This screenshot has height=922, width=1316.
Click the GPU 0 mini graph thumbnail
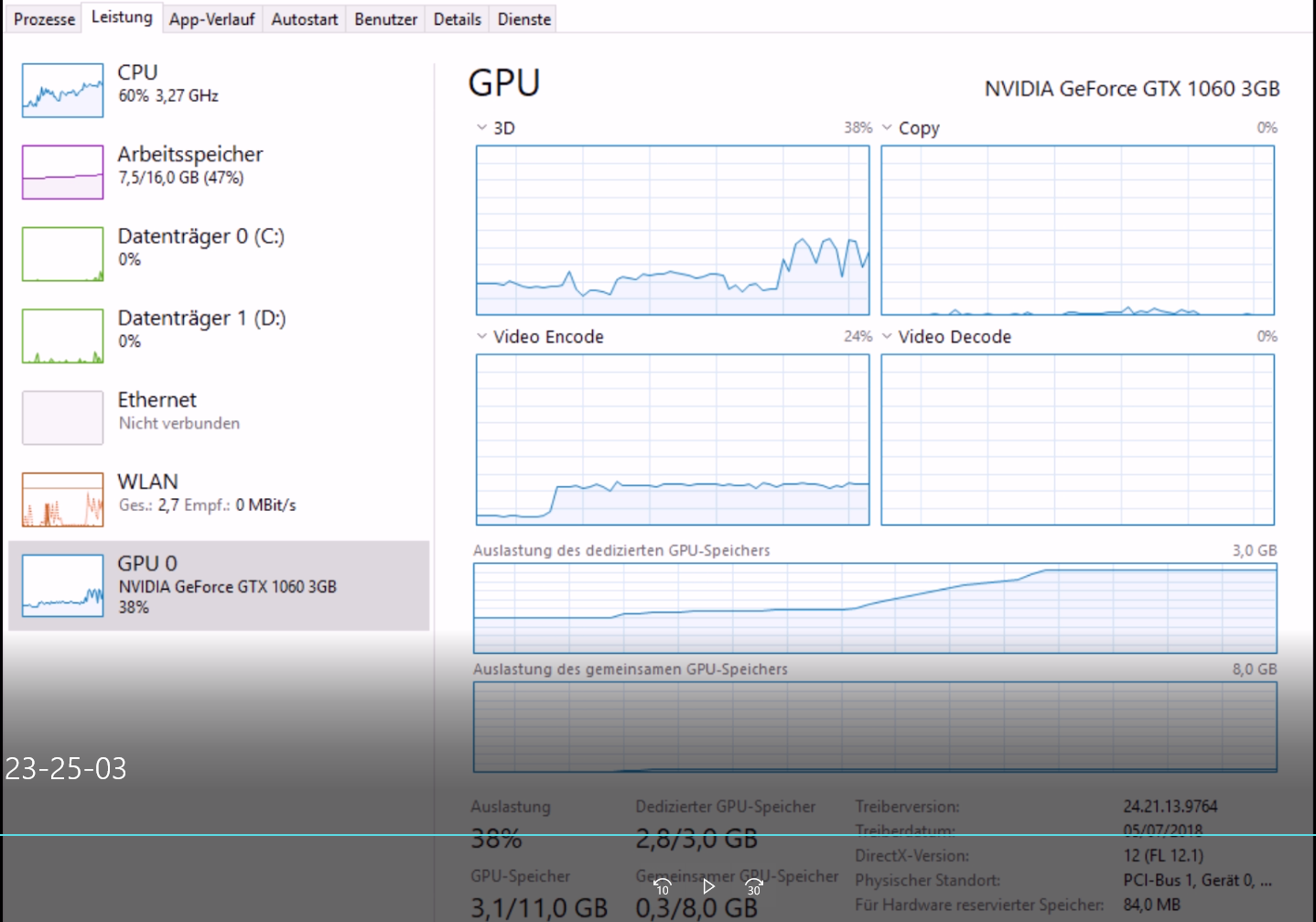[x=63, y=585]
